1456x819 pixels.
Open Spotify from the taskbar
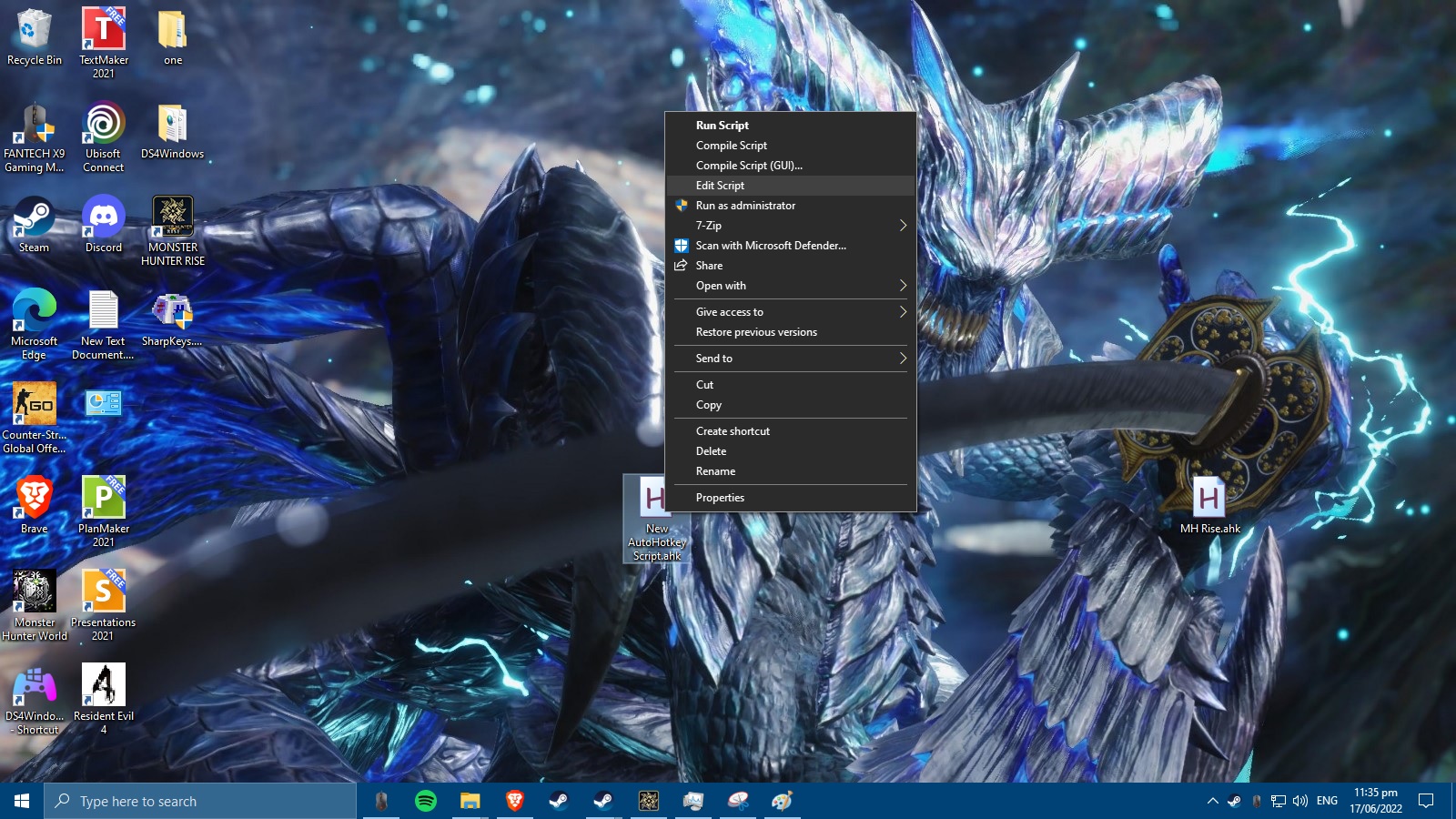click(x=426, y=801)
